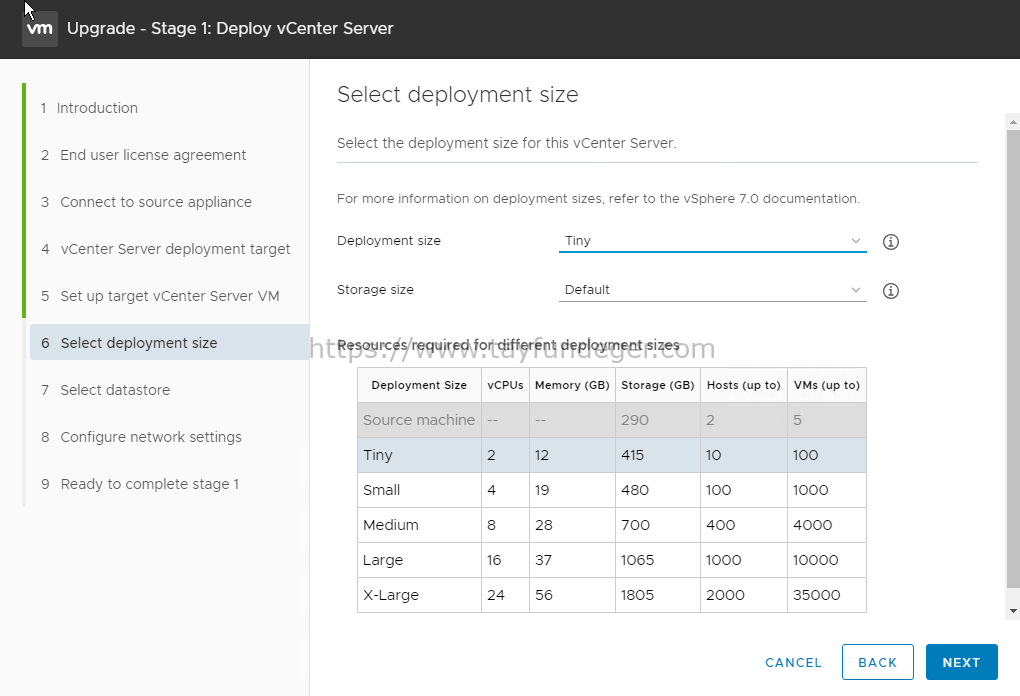Click hosts value 400 in Medium row
Image resolution: width=1020 pixels, height=696 pixels.
coord(721,525)
